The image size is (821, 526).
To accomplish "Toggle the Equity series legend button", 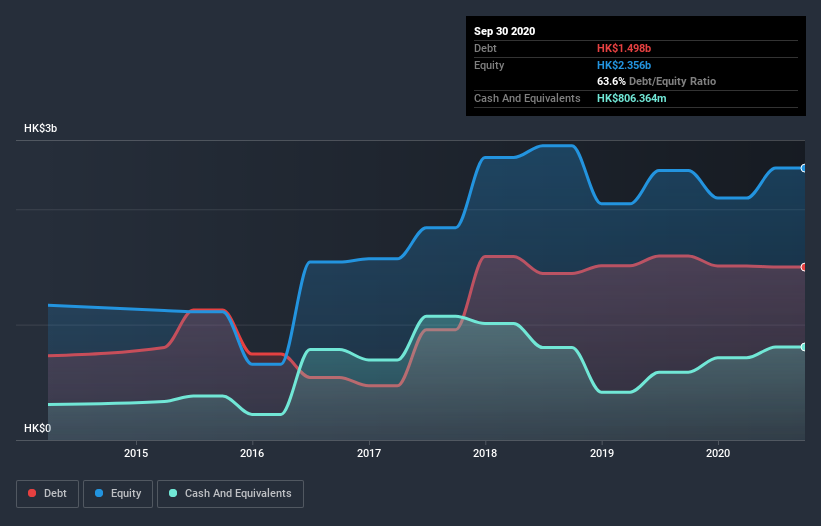I will click(x=118, y=494).
